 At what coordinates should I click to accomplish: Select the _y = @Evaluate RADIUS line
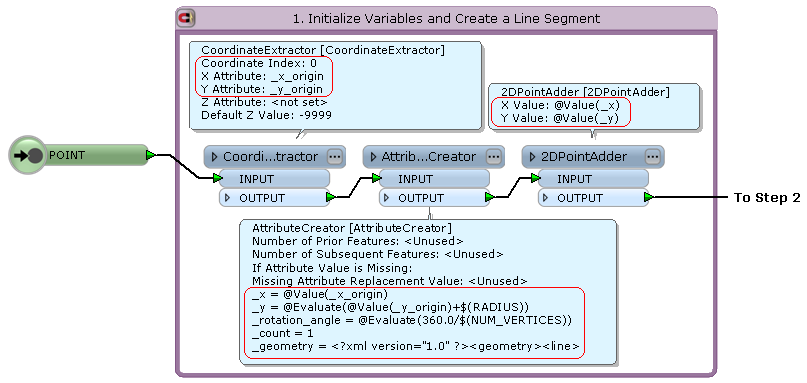pos(390,307)
